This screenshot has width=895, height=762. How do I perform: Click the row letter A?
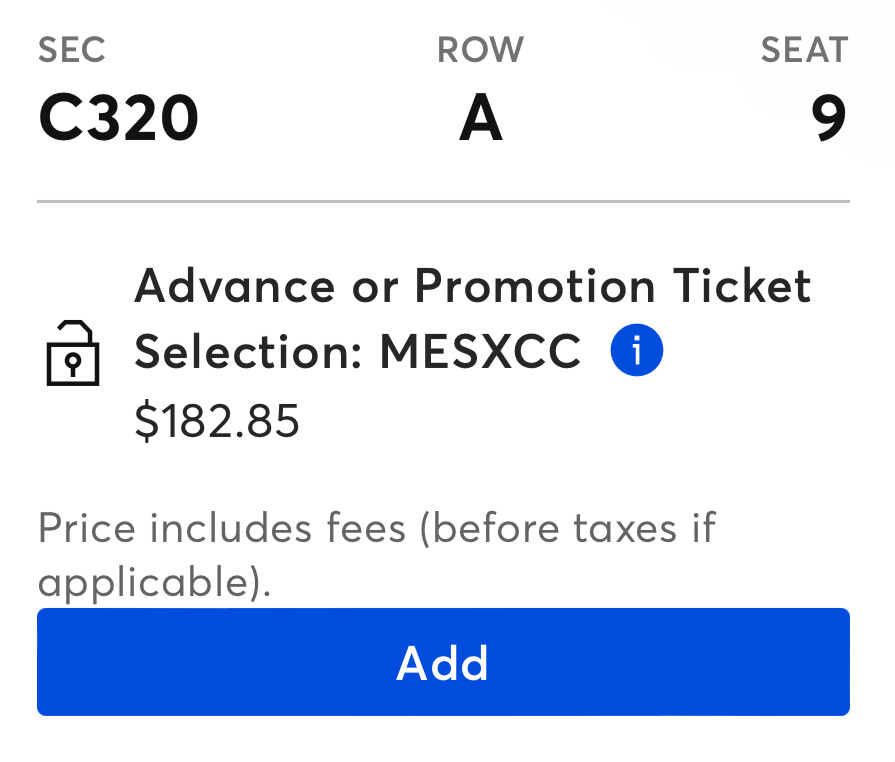(x=480, y=118)
